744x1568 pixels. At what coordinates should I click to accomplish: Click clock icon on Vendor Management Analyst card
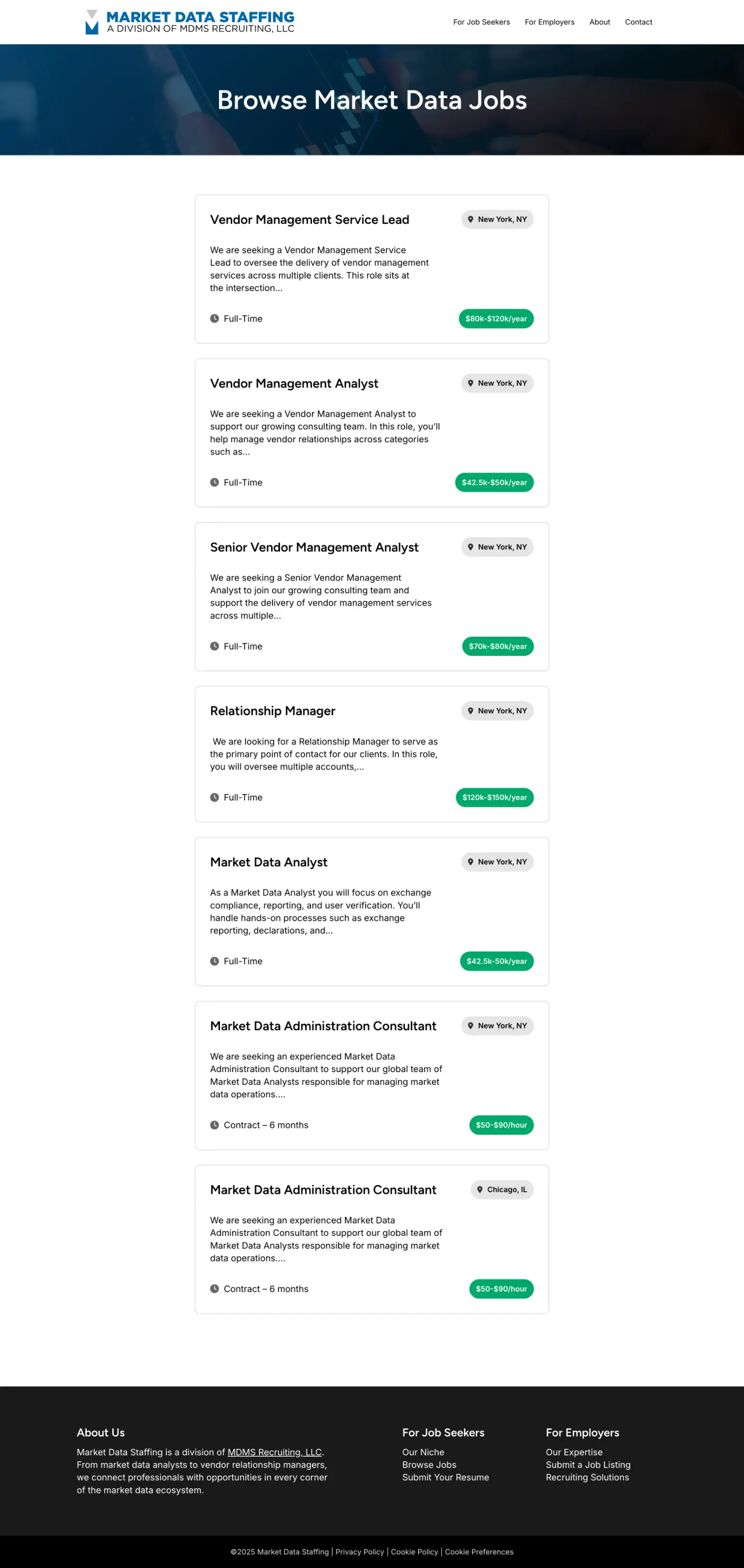(x=214, y=483)
